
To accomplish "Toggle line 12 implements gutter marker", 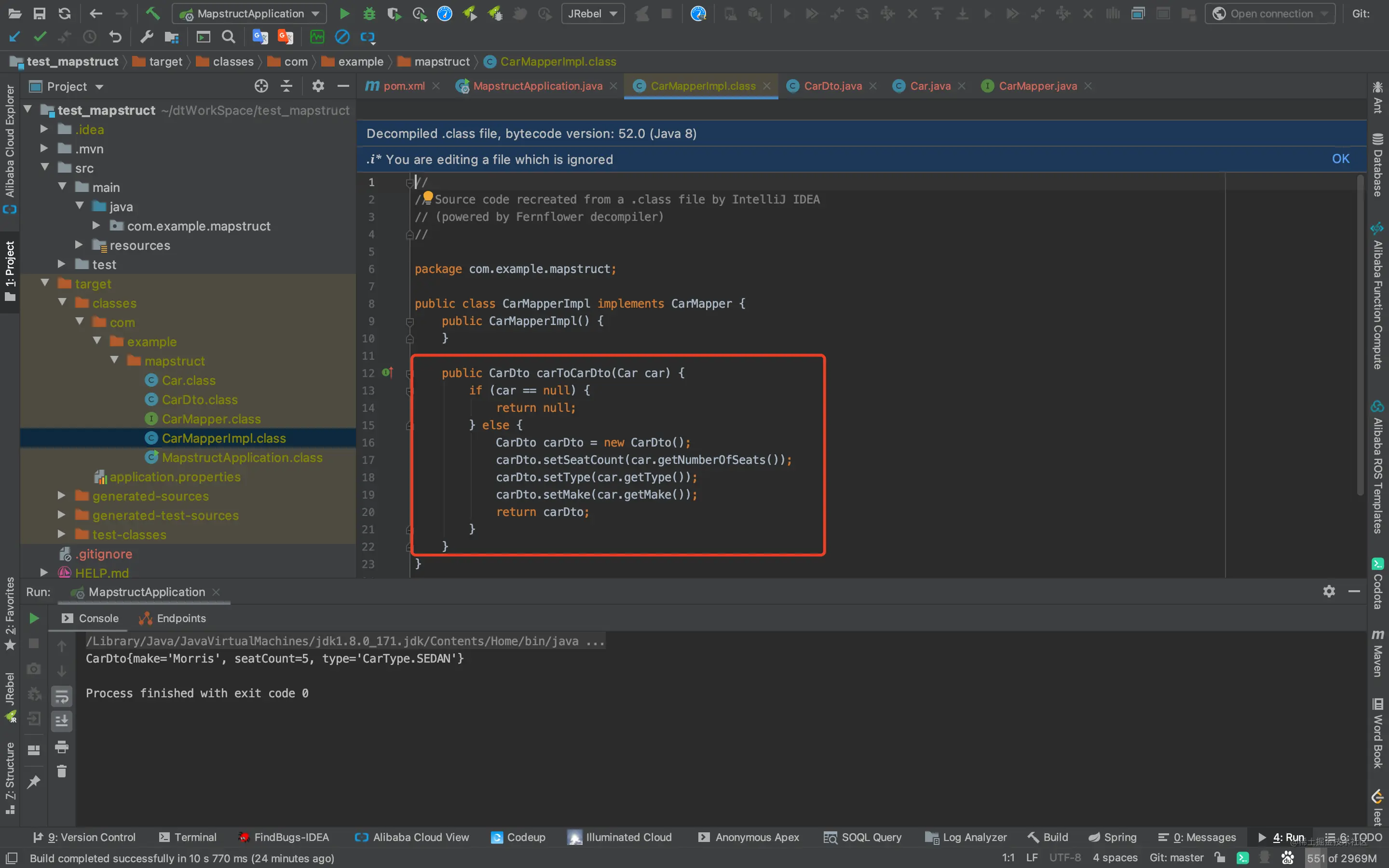I will point(387,373).
